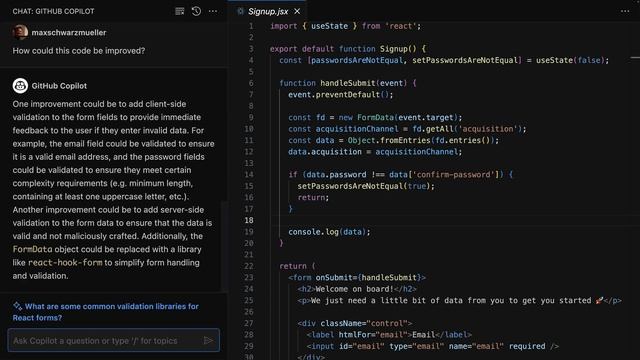Image resolution: width=640 pixels, height=360 pixels.
Task: Click FormData constructor on line 9
Action: click(x=375, y=118)
